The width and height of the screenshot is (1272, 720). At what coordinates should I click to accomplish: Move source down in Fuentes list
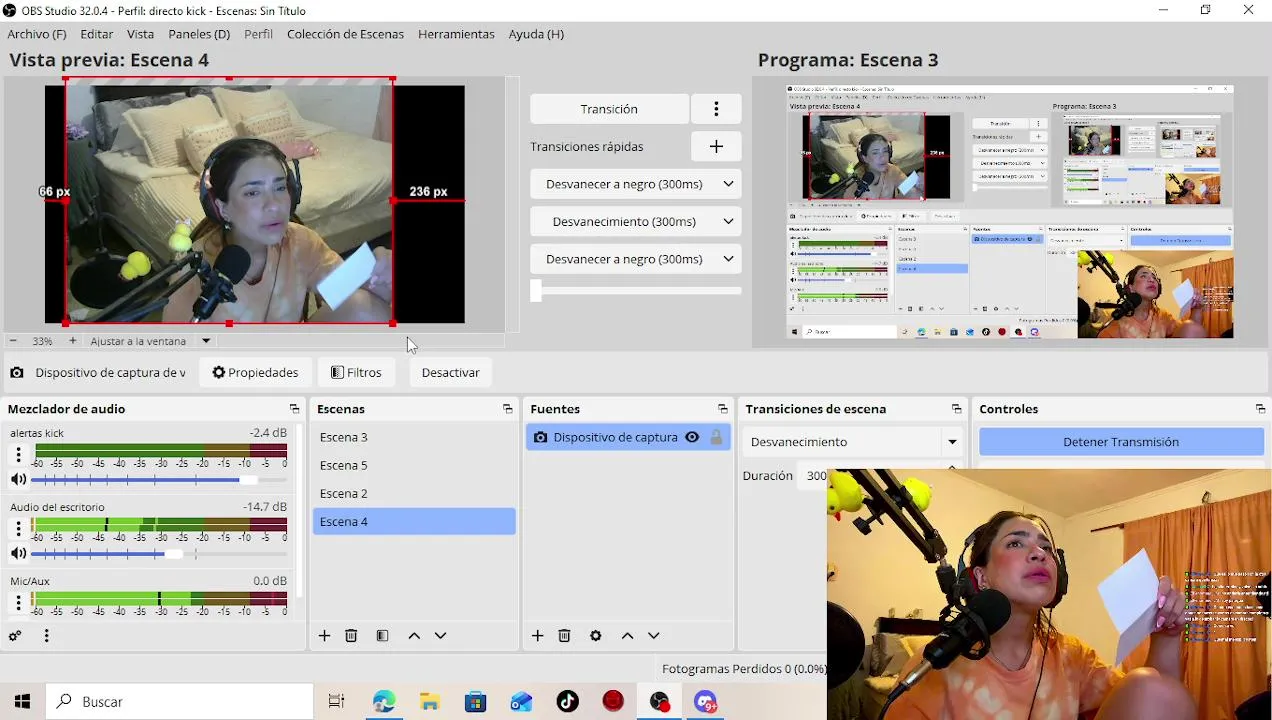coord(654,636)
